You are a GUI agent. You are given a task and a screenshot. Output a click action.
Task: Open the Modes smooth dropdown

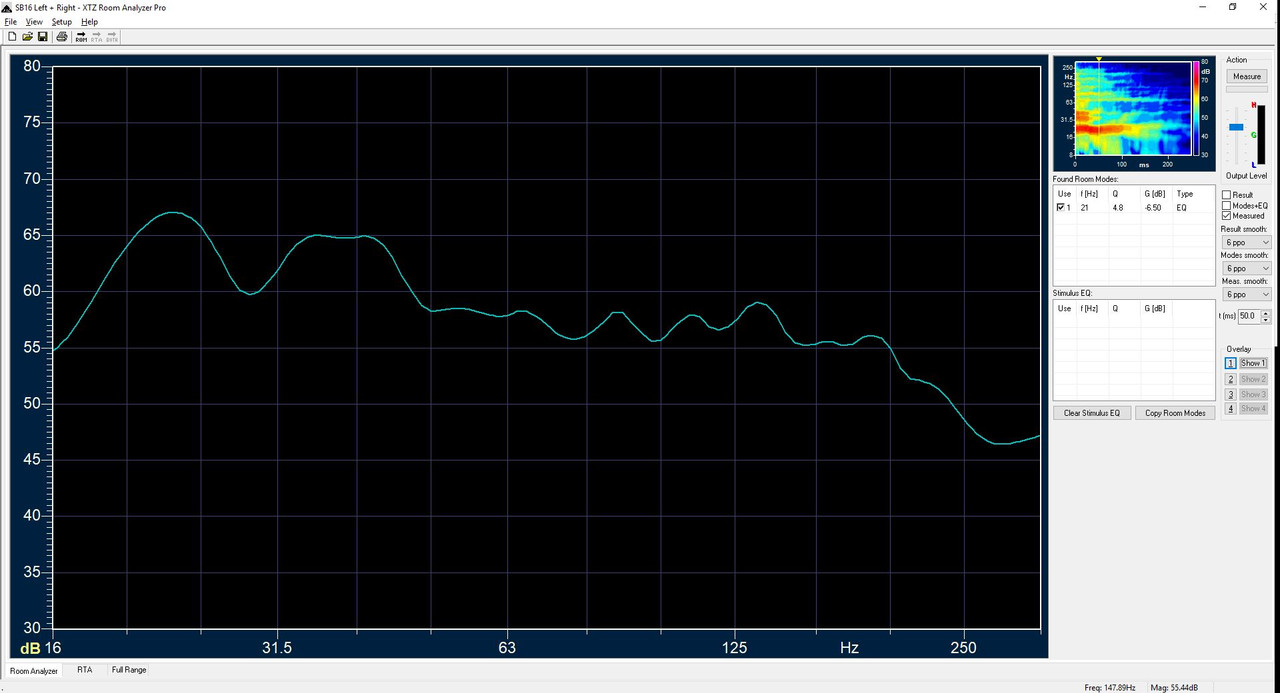[1247, 268]
